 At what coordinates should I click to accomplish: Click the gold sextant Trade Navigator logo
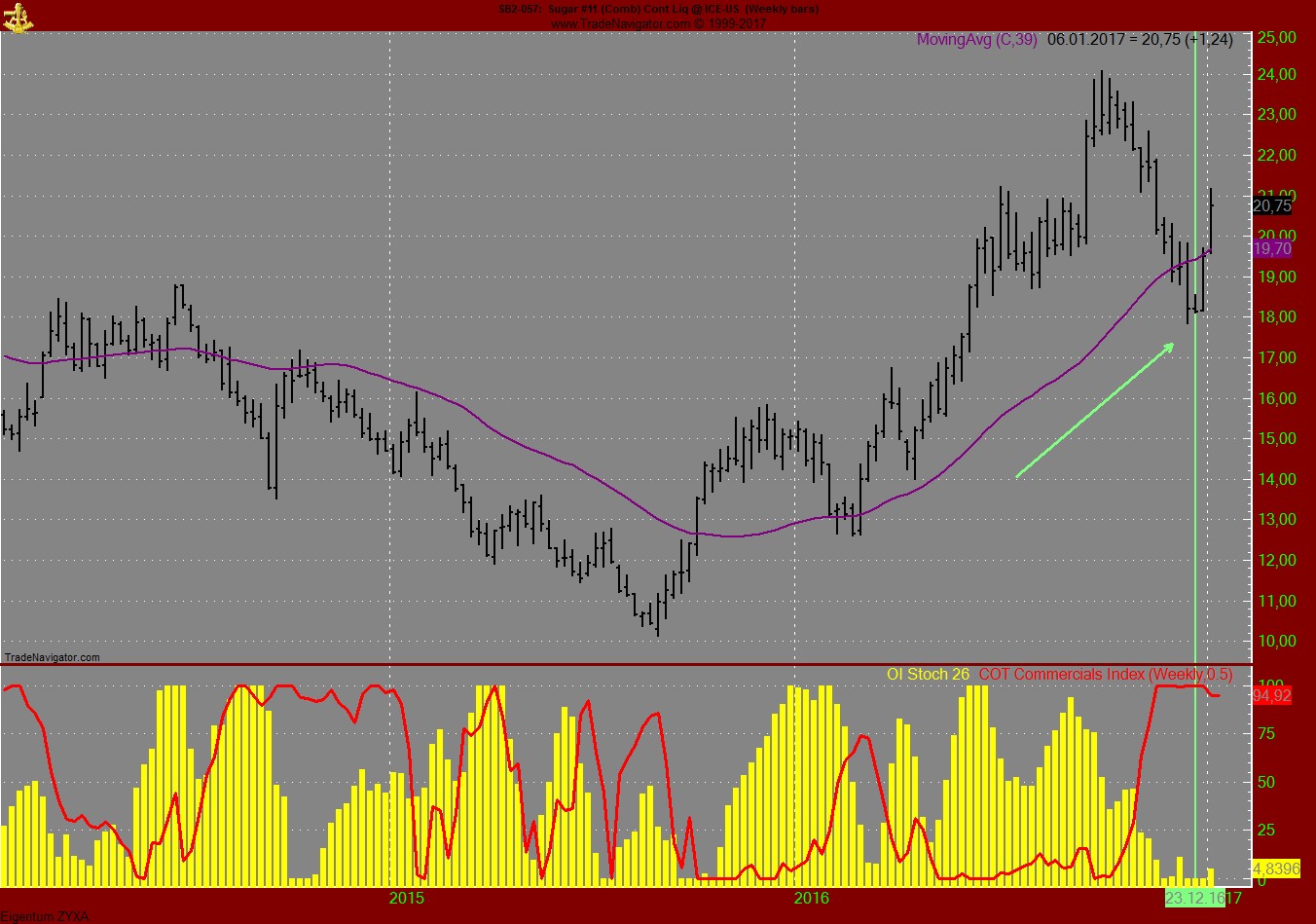(19, 17)
